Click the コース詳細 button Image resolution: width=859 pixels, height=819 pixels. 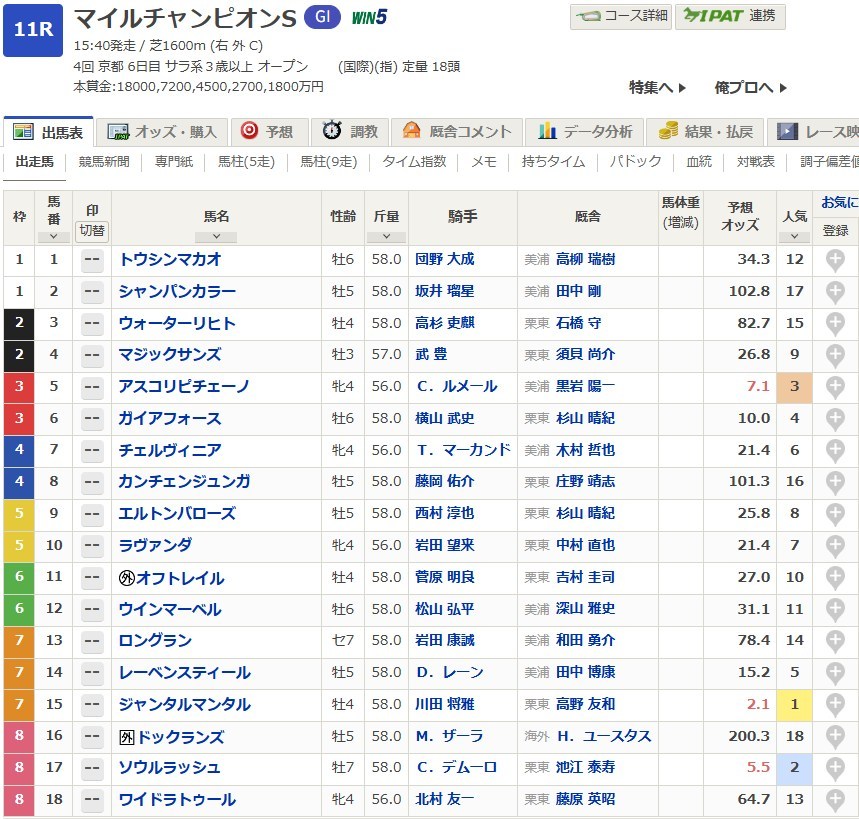pos(620,16)
